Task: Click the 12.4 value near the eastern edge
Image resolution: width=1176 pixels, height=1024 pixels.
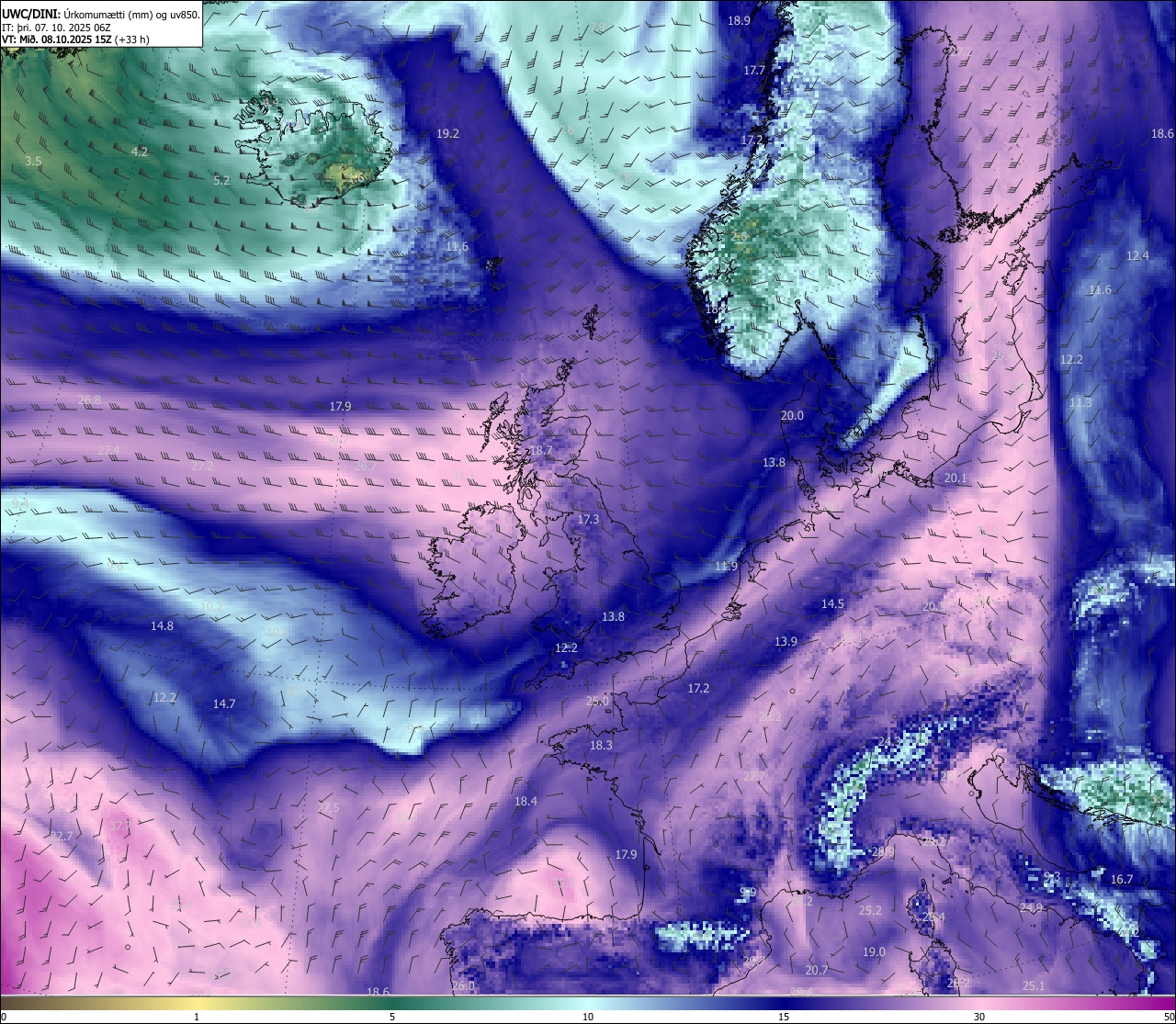Action: [1137, 255]
